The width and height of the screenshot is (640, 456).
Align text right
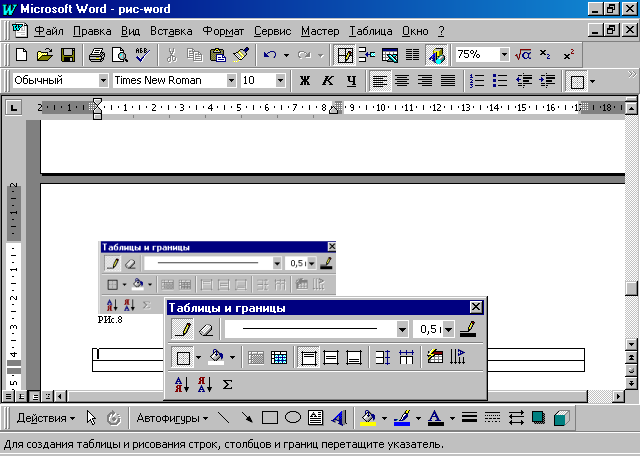click(425, 80)
